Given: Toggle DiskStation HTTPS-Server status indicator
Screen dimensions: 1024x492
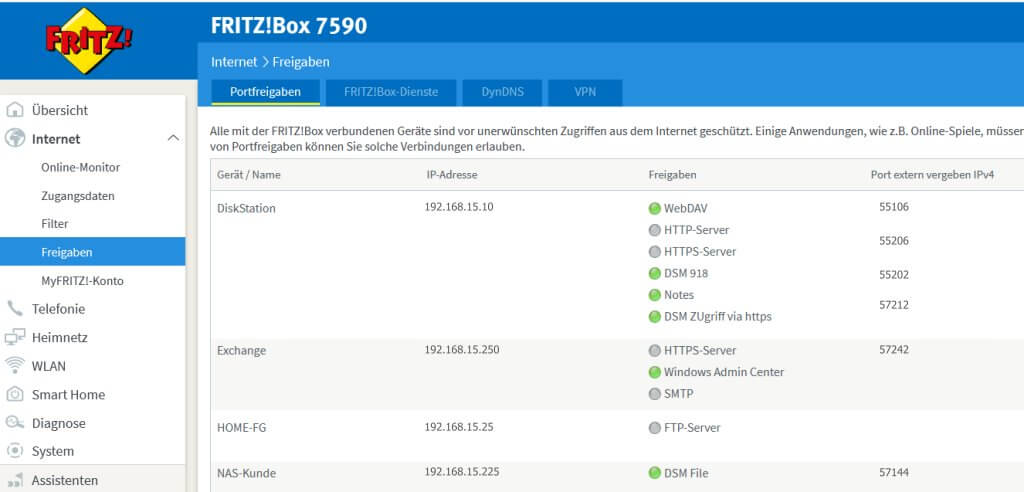Looking at the screenshot, I should pos(654,252).
